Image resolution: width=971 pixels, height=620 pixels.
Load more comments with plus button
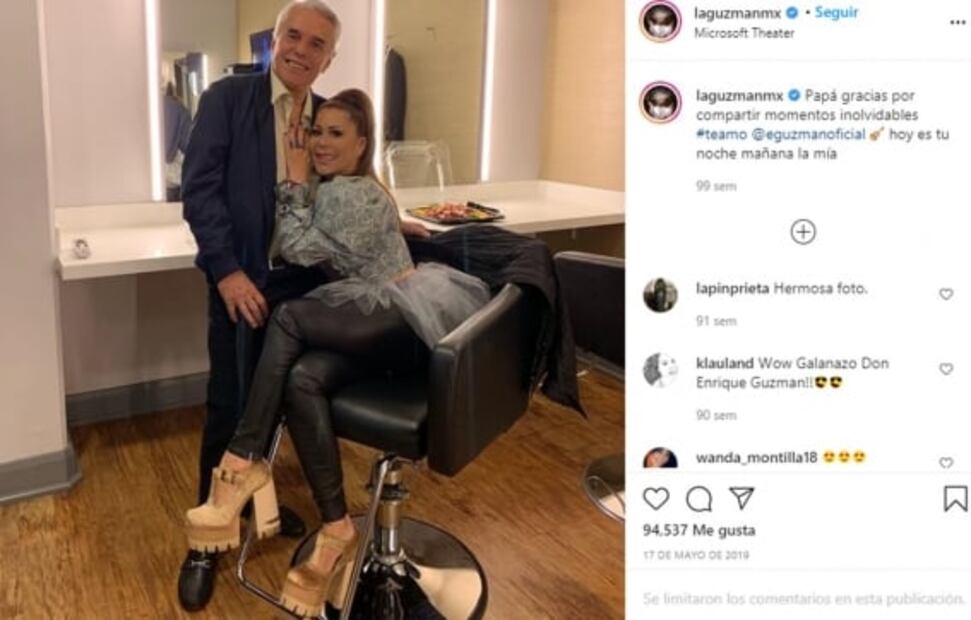click(803, 232)
